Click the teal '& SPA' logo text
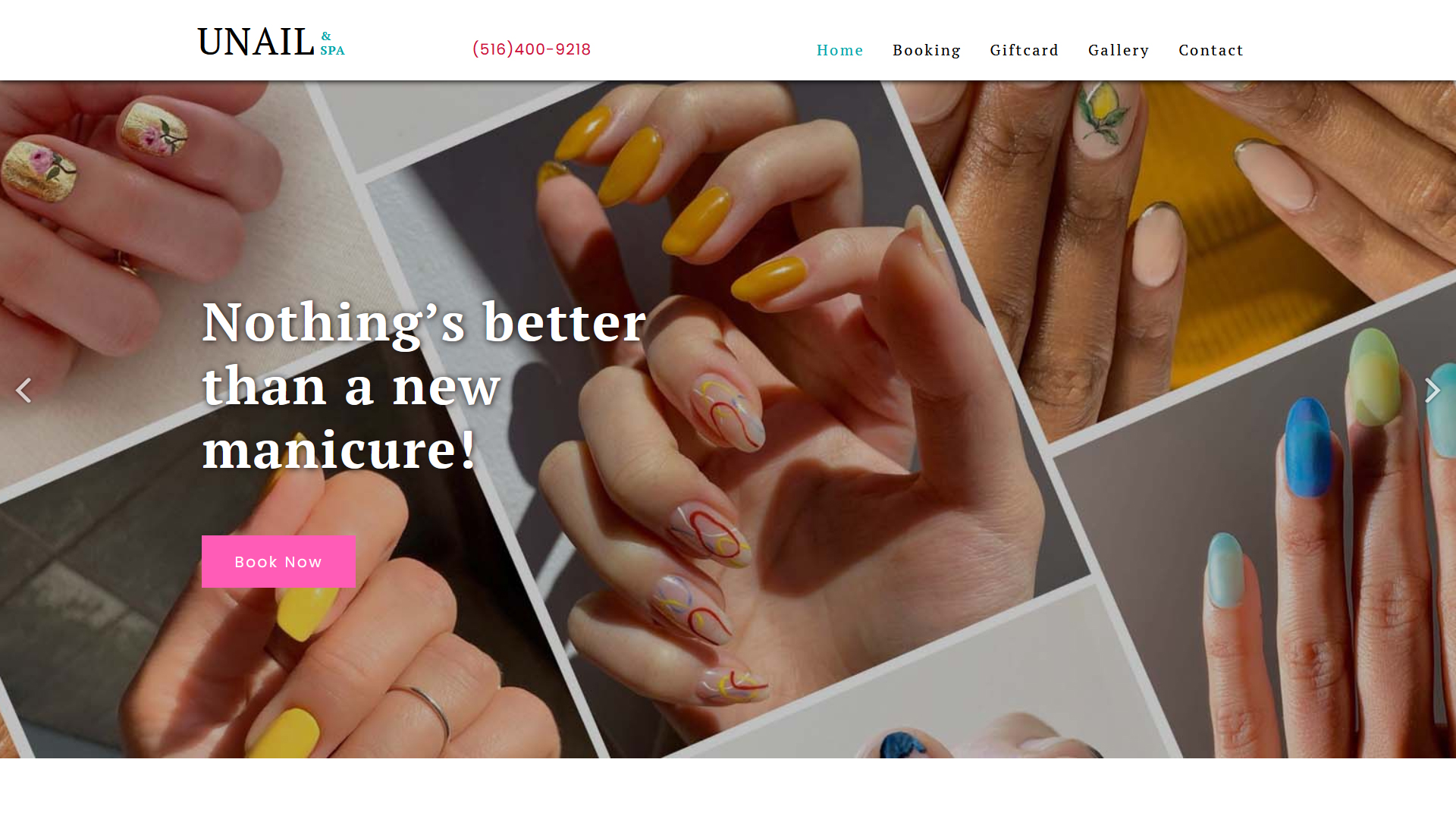The image size is (1456, 819). 332,44
